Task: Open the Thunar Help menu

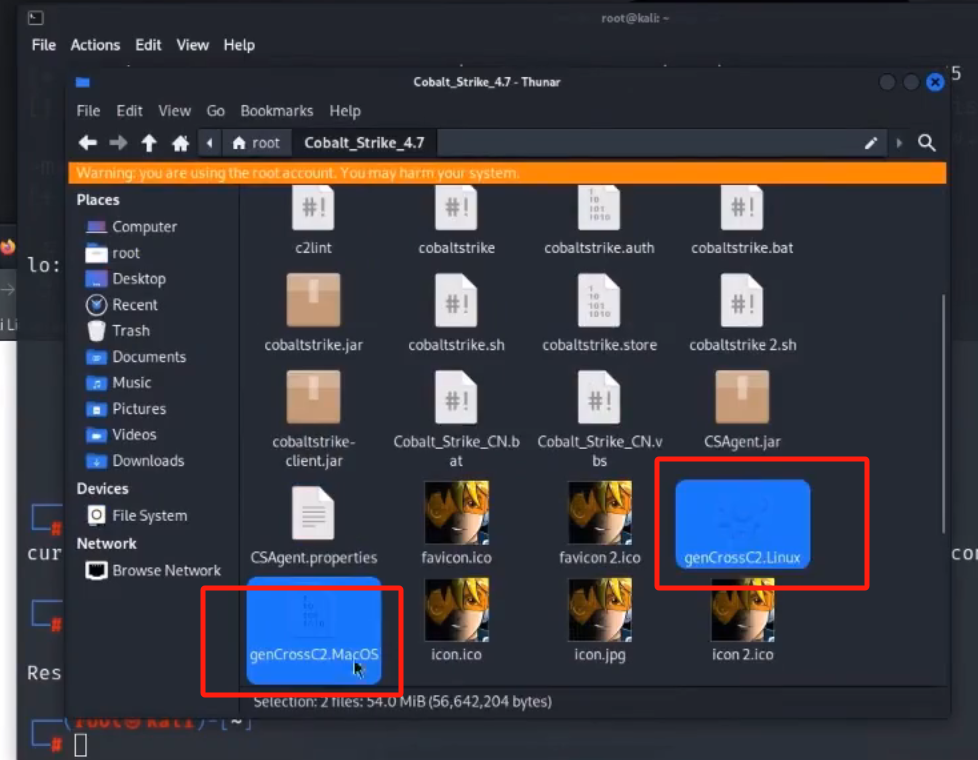Action: pyautogui.click(x=345, y=111)
